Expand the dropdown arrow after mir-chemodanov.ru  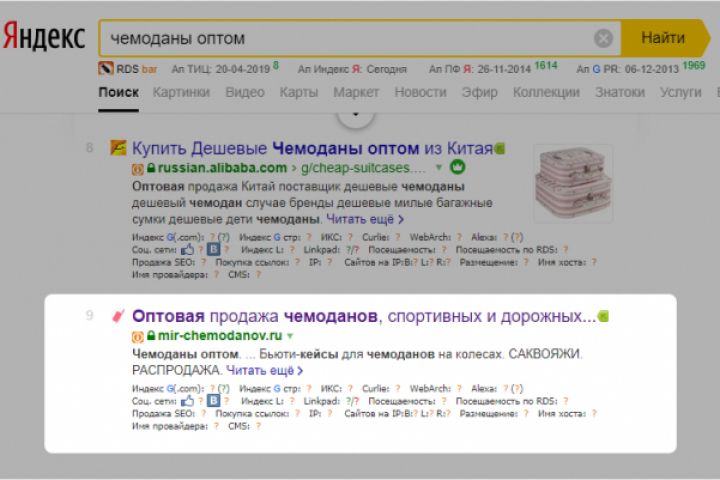point(290,336)
